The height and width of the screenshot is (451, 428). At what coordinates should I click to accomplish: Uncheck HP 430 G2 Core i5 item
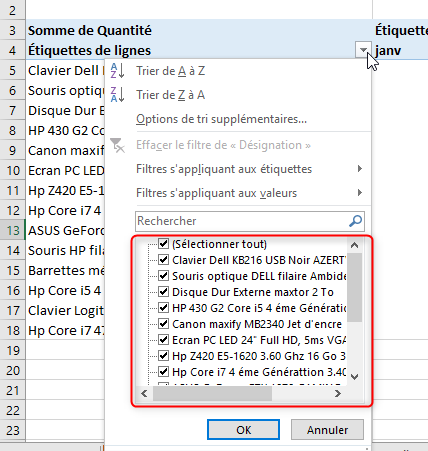coord(163,308)
